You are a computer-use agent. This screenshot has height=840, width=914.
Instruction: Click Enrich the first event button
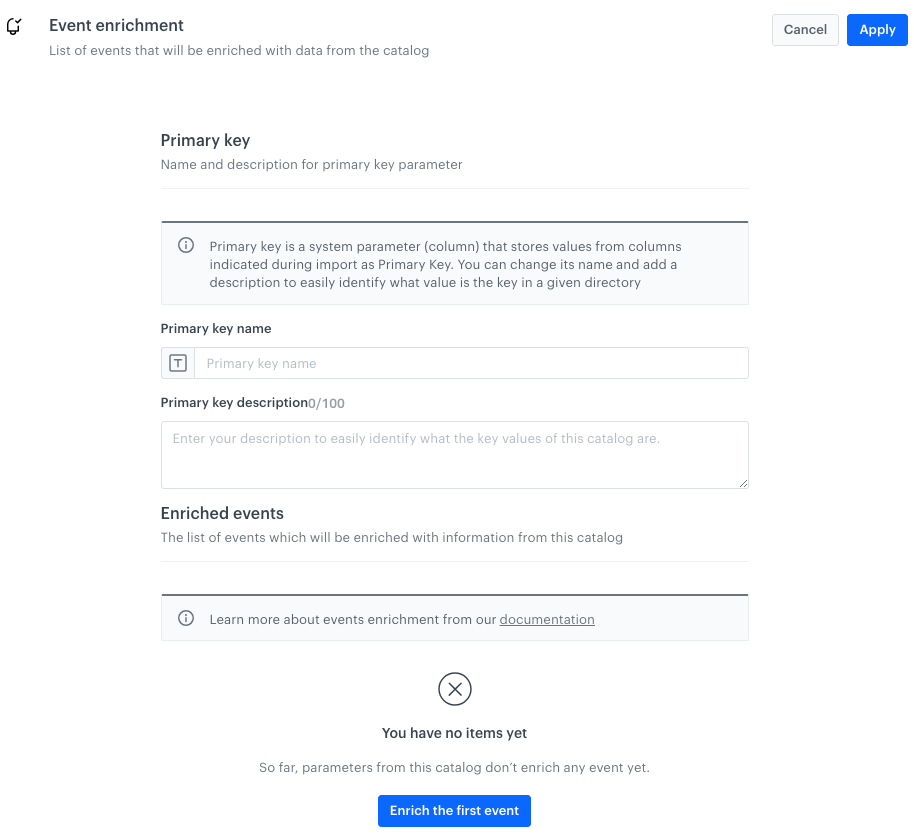click(454, 811)
